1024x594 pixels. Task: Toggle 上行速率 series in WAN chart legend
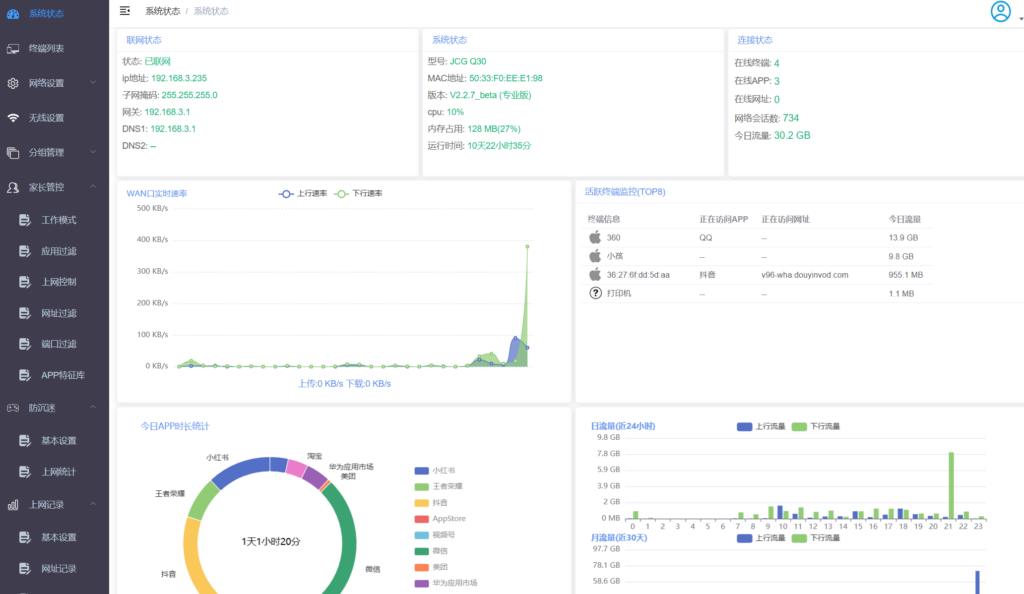point(300,193)
